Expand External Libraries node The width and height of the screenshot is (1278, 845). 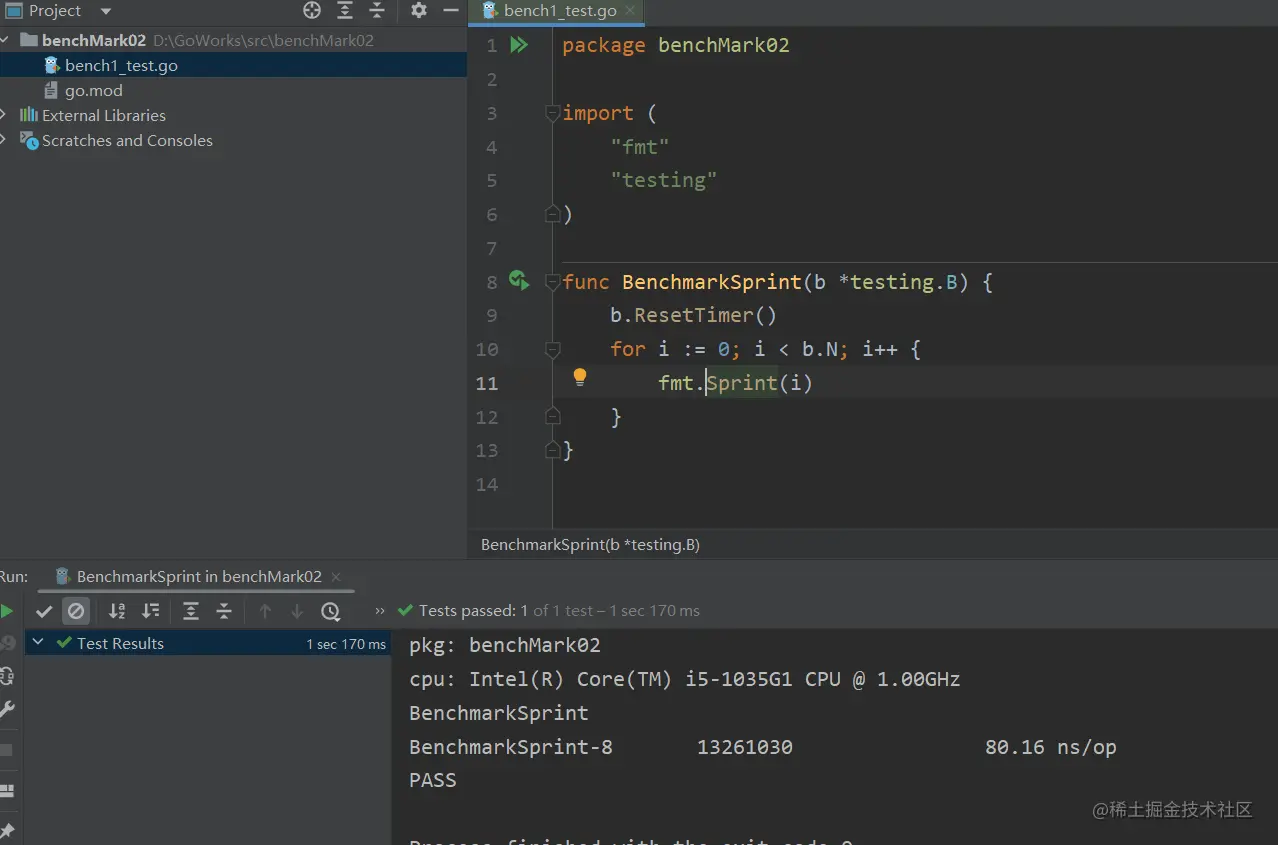coord(5,116)
